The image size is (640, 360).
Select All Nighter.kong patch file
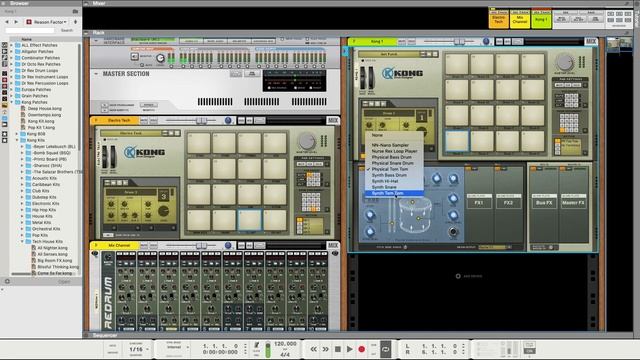[x=52, y=248]
